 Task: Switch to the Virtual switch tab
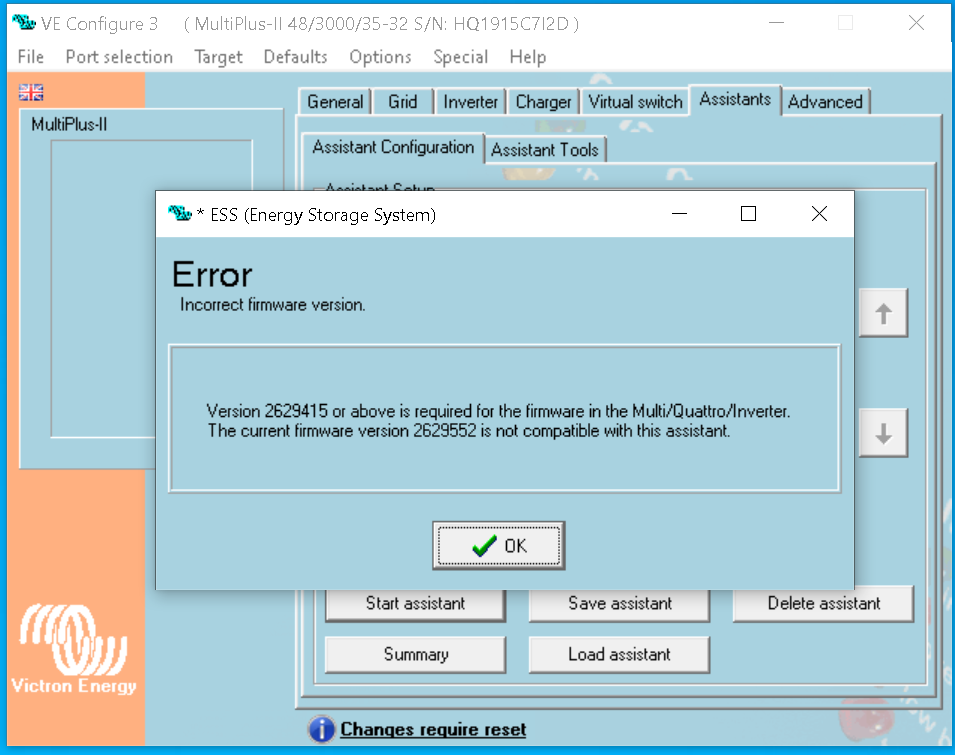635,102
